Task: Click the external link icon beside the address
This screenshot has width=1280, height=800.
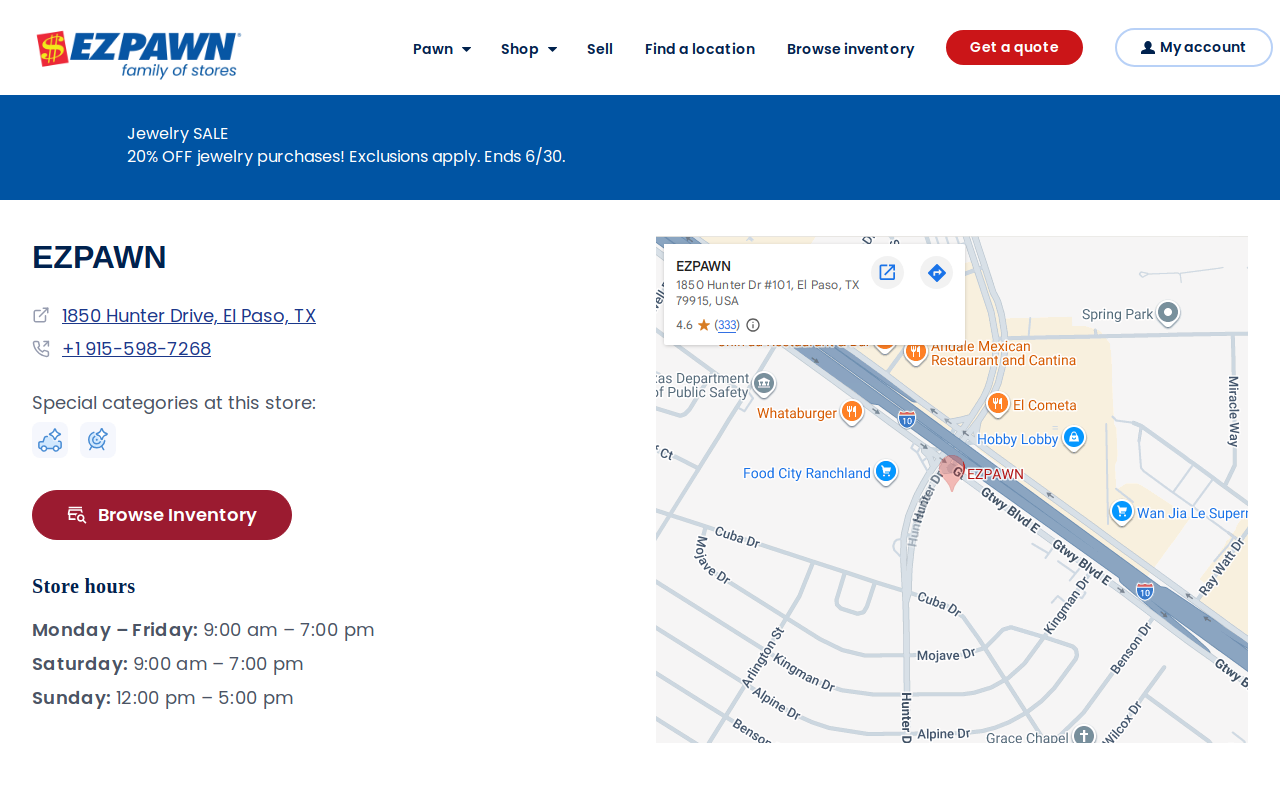Action: coord(41,315)
